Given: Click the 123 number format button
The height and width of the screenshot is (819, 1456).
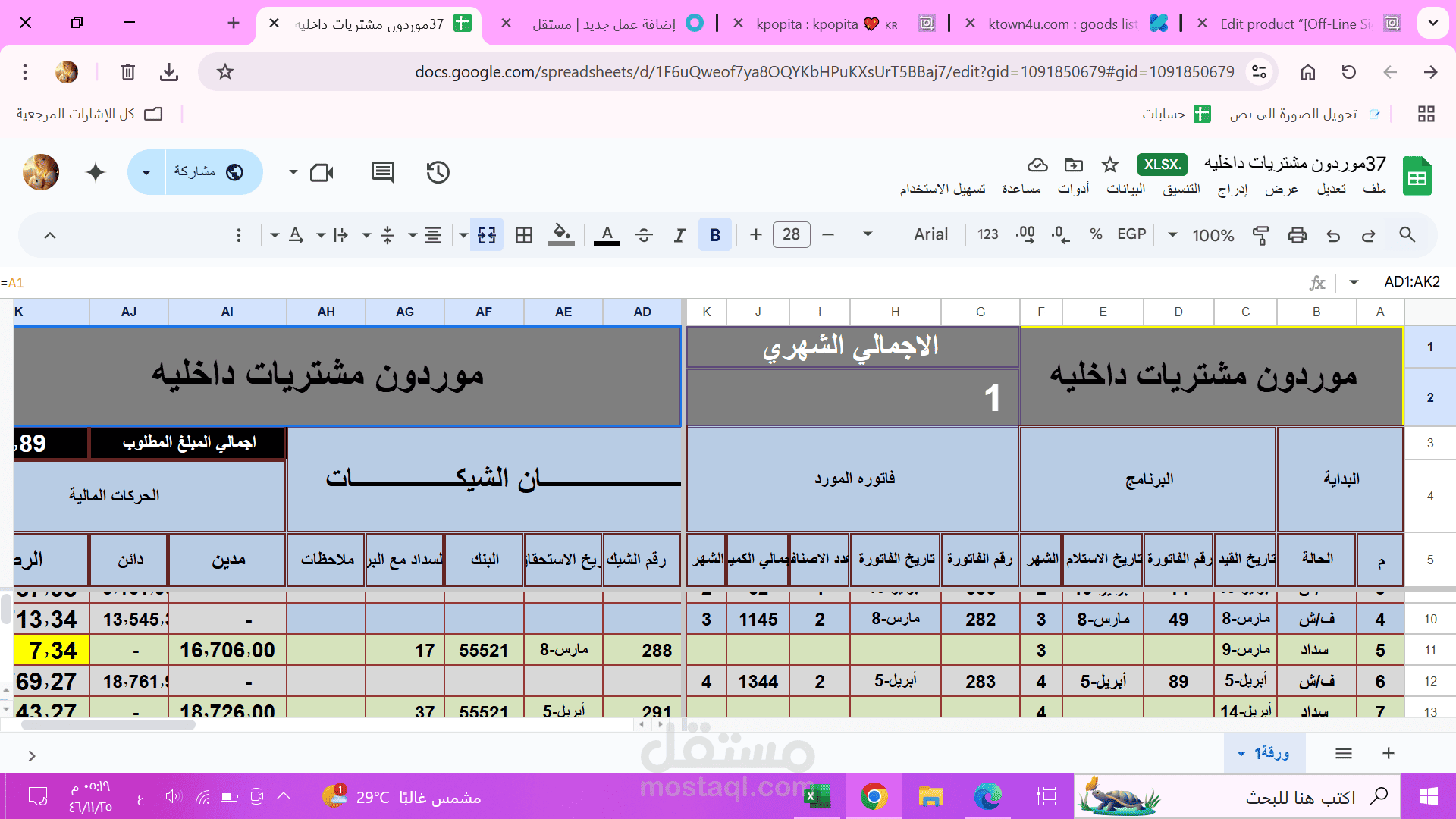Looking at the screenshot, I should (987, 234).
